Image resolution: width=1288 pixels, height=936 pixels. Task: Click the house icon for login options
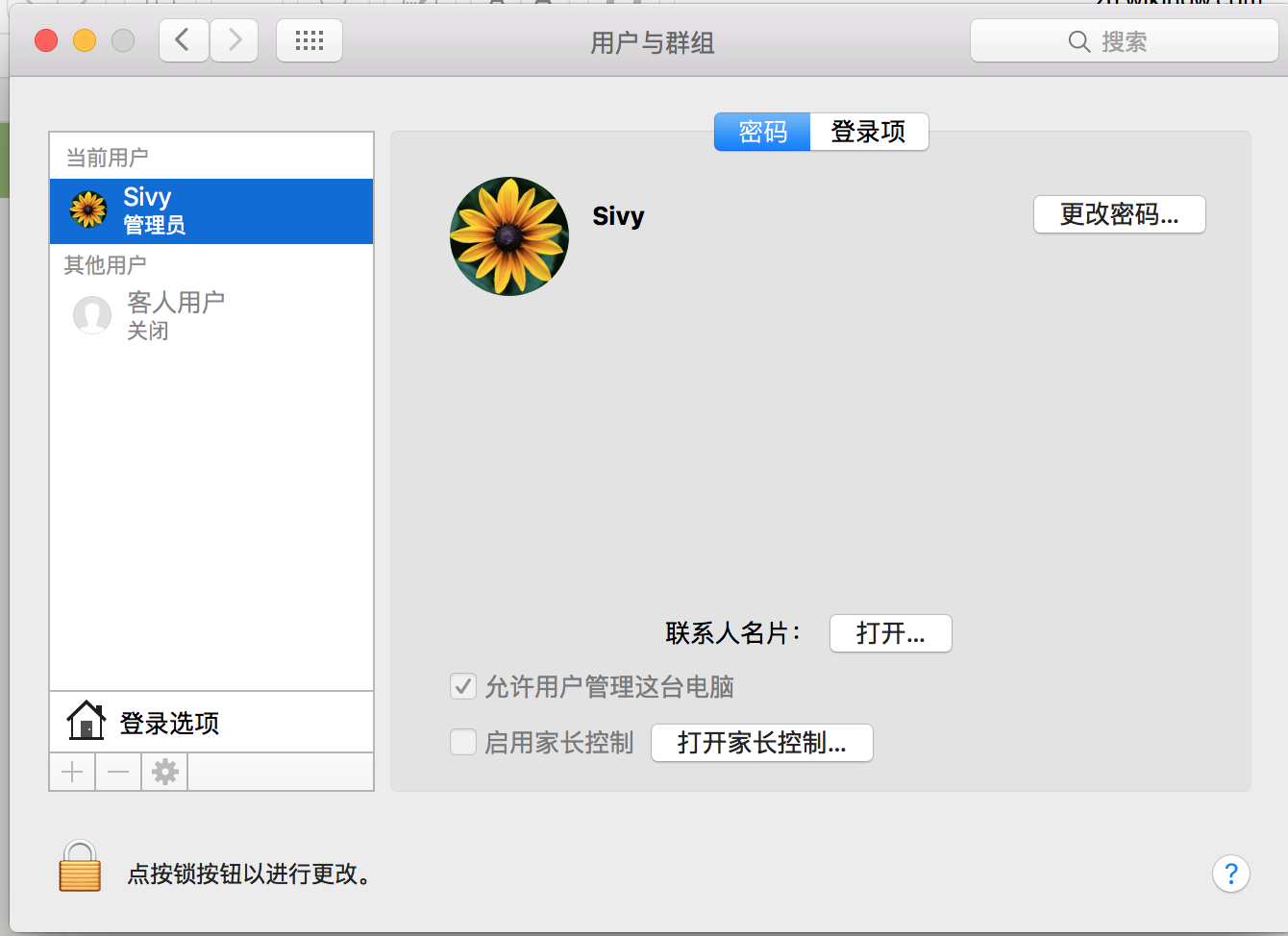87,721
